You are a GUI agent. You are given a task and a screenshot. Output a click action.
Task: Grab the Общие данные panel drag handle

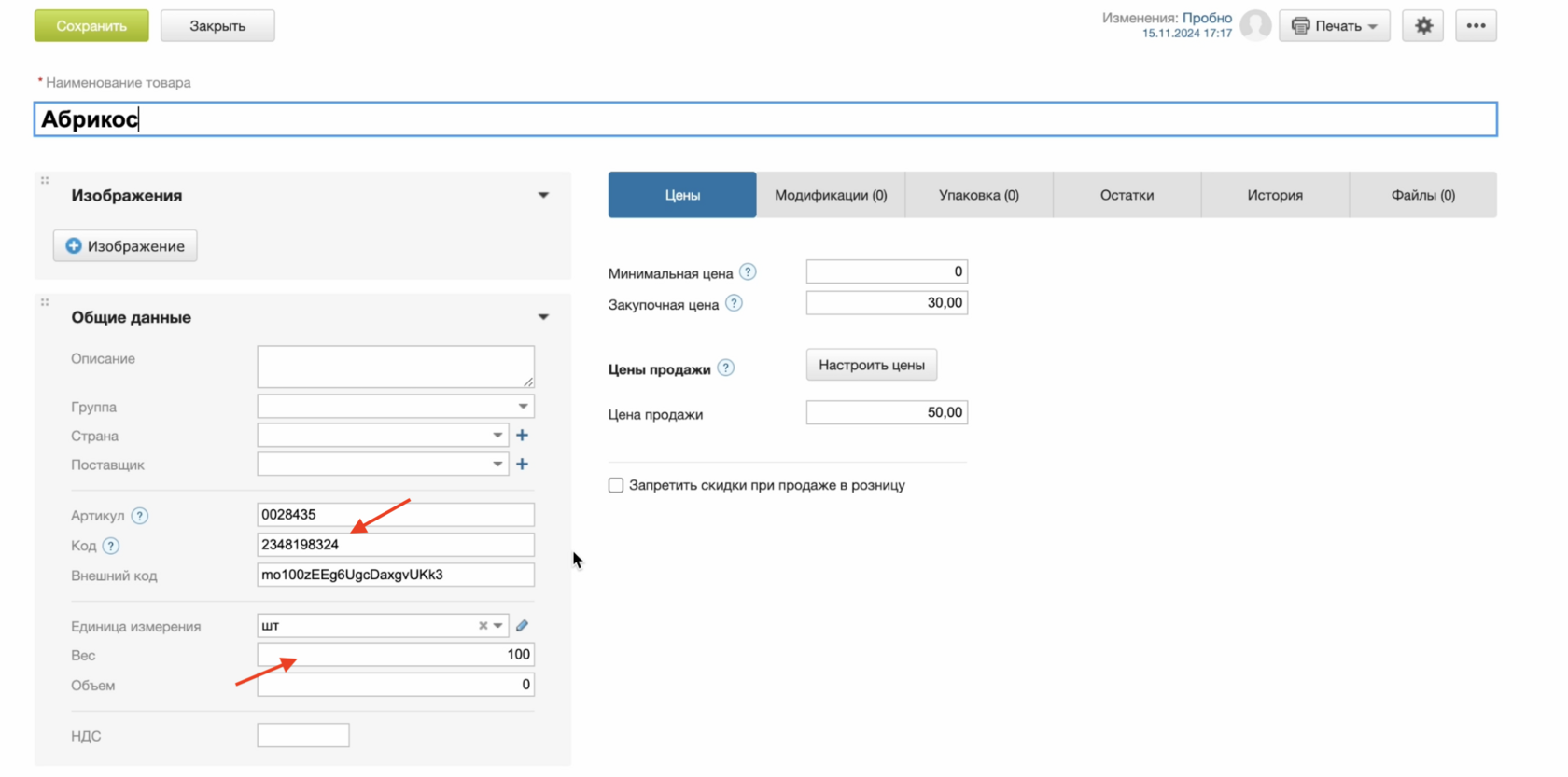click(45, 303)
